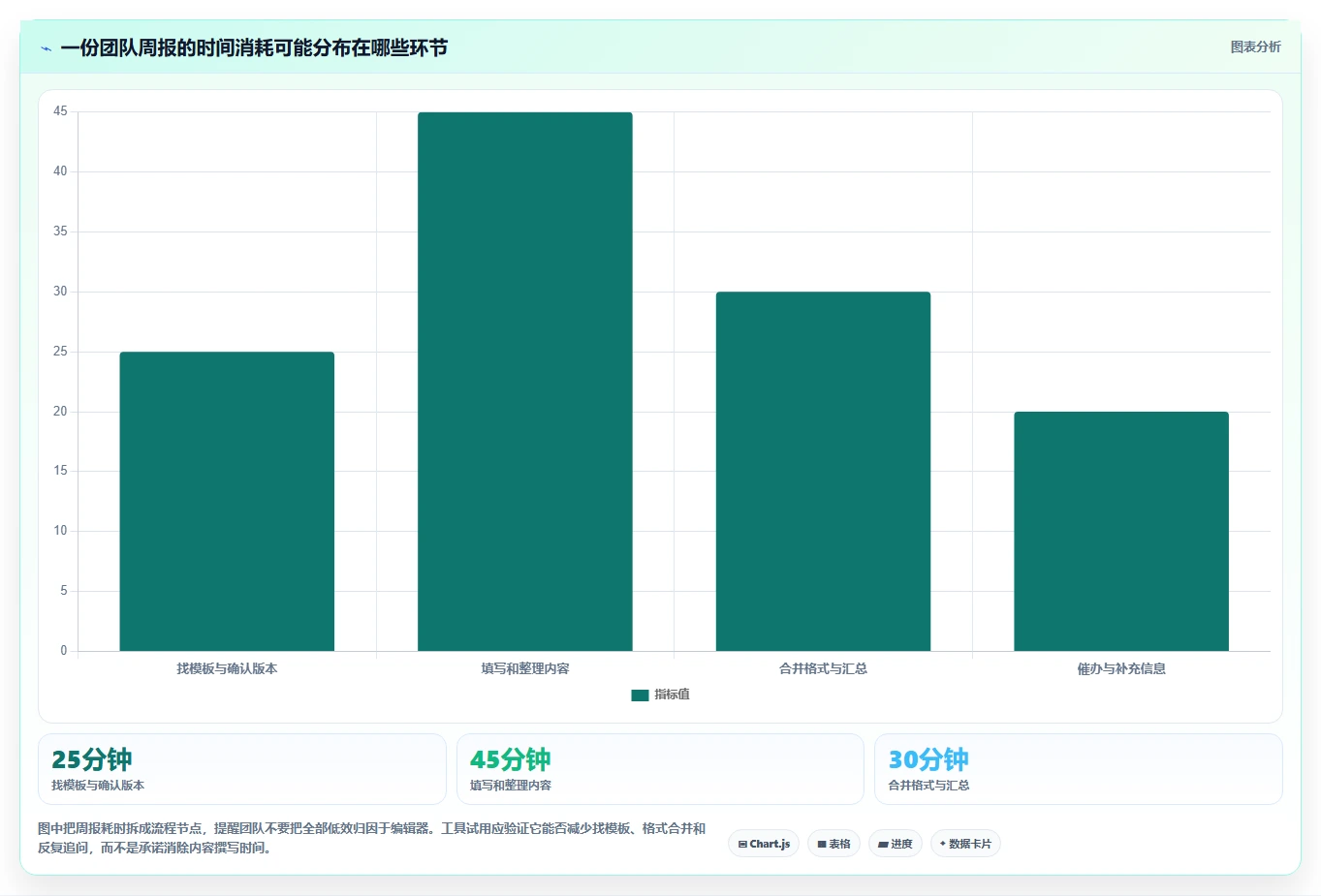This screenshot has height=896, width=1321.
Task: Click the 图表分析 label in header
Action: (x=1255, y=46)
